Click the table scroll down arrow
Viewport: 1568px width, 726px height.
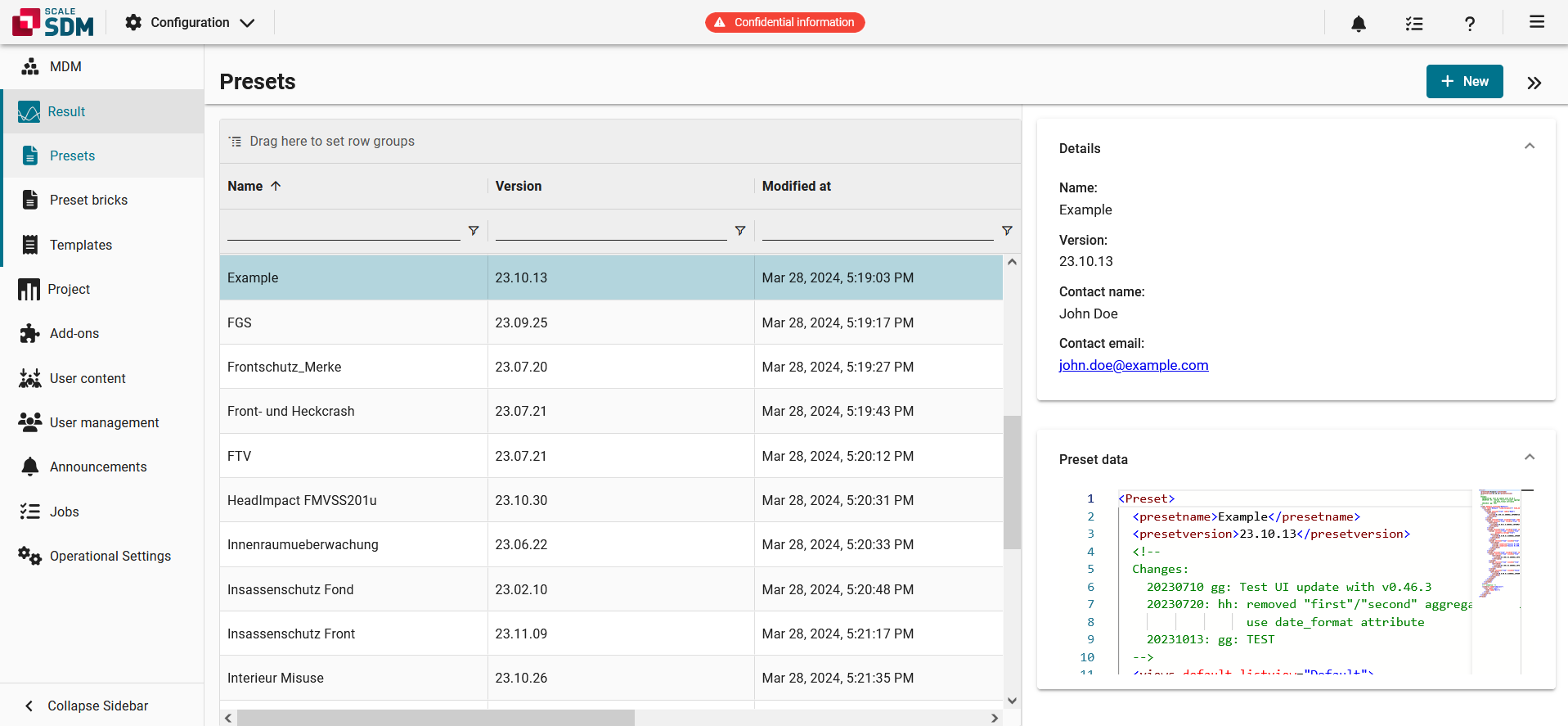(1013, 701)
